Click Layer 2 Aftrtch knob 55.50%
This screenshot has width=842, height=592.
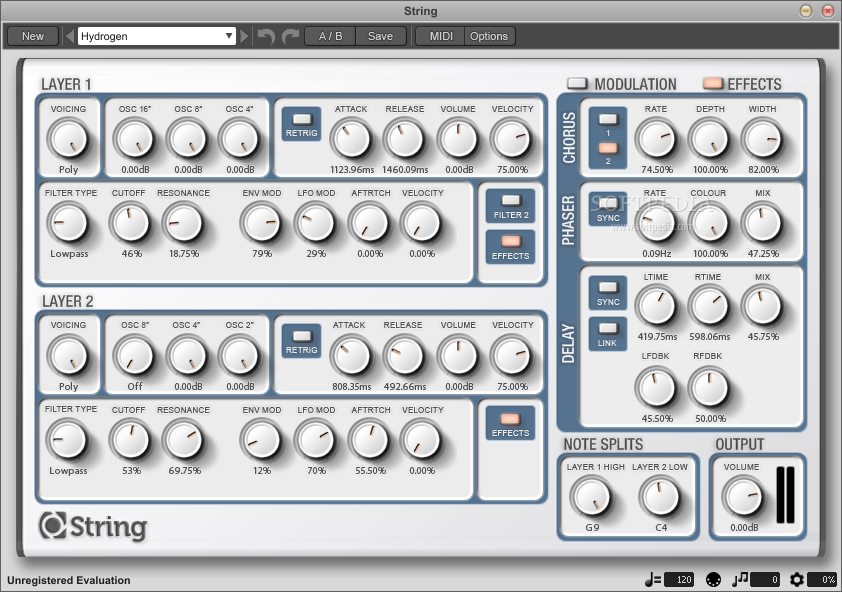(x=369, y=439)
